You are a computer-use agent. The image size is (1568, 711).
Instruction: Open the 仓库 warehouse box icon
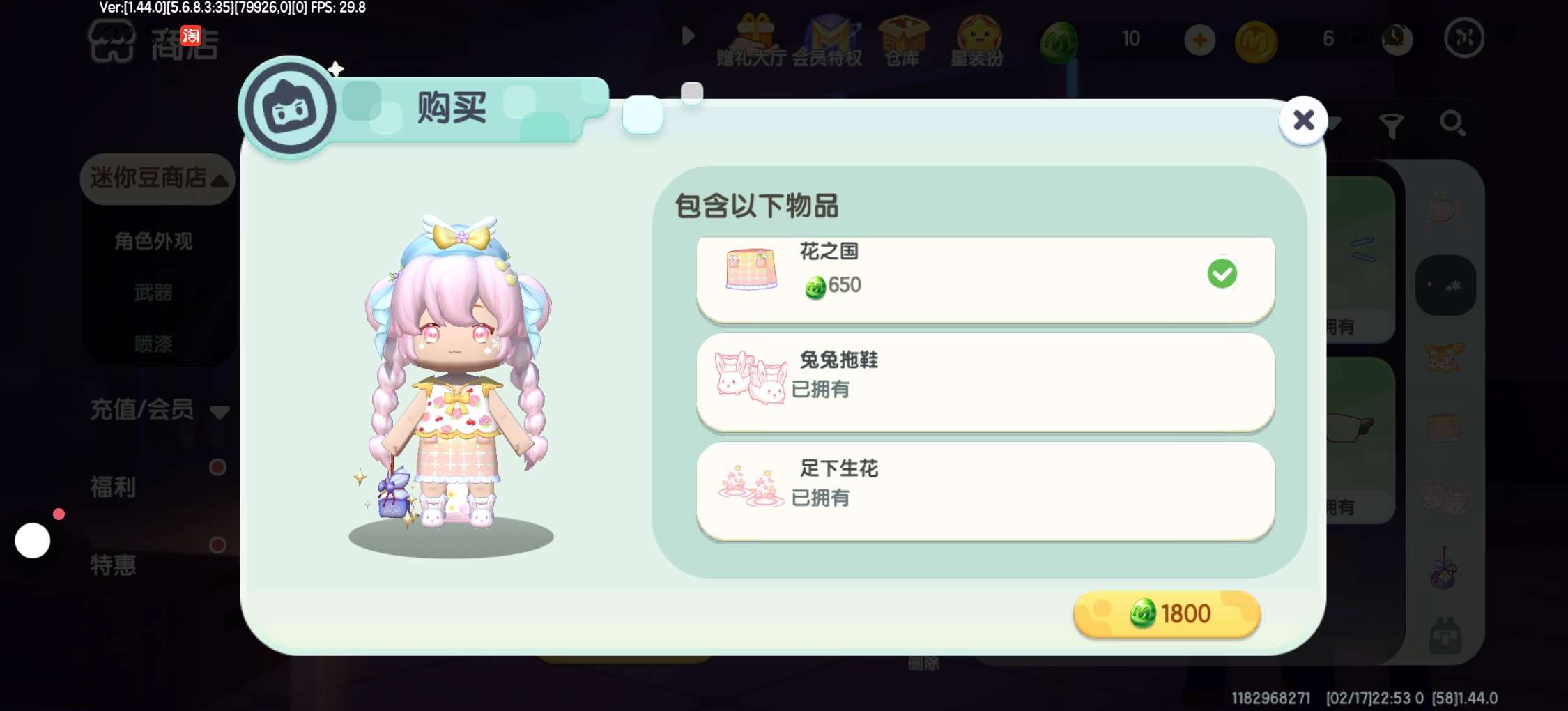coord(902,40)
